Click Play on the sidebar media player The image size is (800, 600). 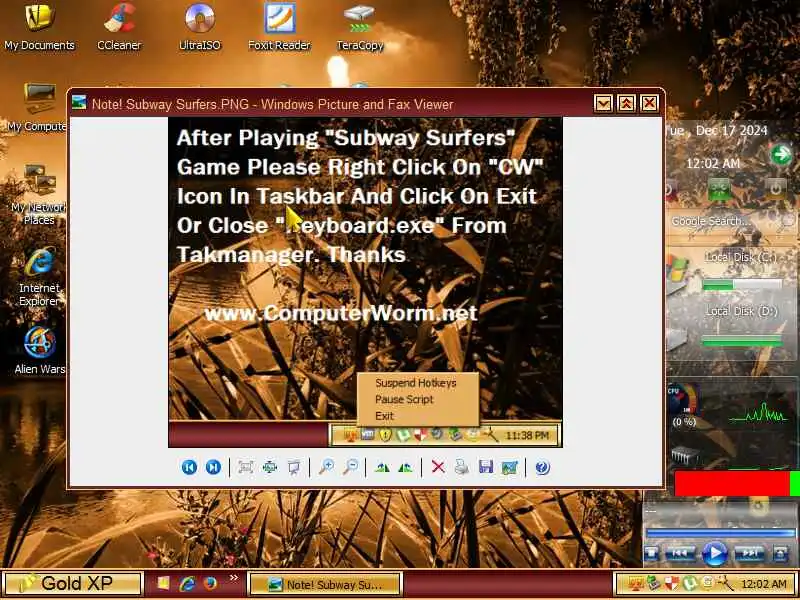[x=714, y=553]
